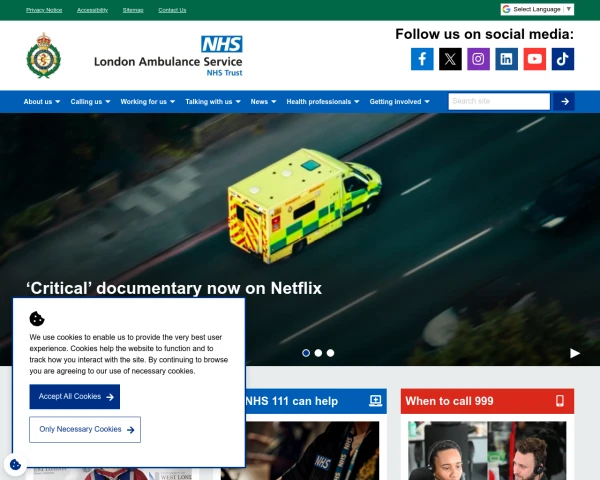This screenshot has width=600, height=480.
Task: Click the When to call 999 photo
Action: pyautogui.click(x=487, y=451)
